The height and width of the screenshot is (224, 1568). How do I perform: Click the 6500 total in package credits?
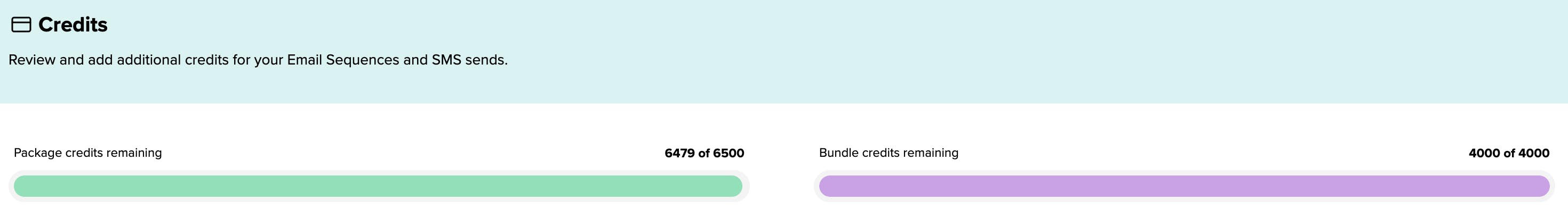point(729,154)
